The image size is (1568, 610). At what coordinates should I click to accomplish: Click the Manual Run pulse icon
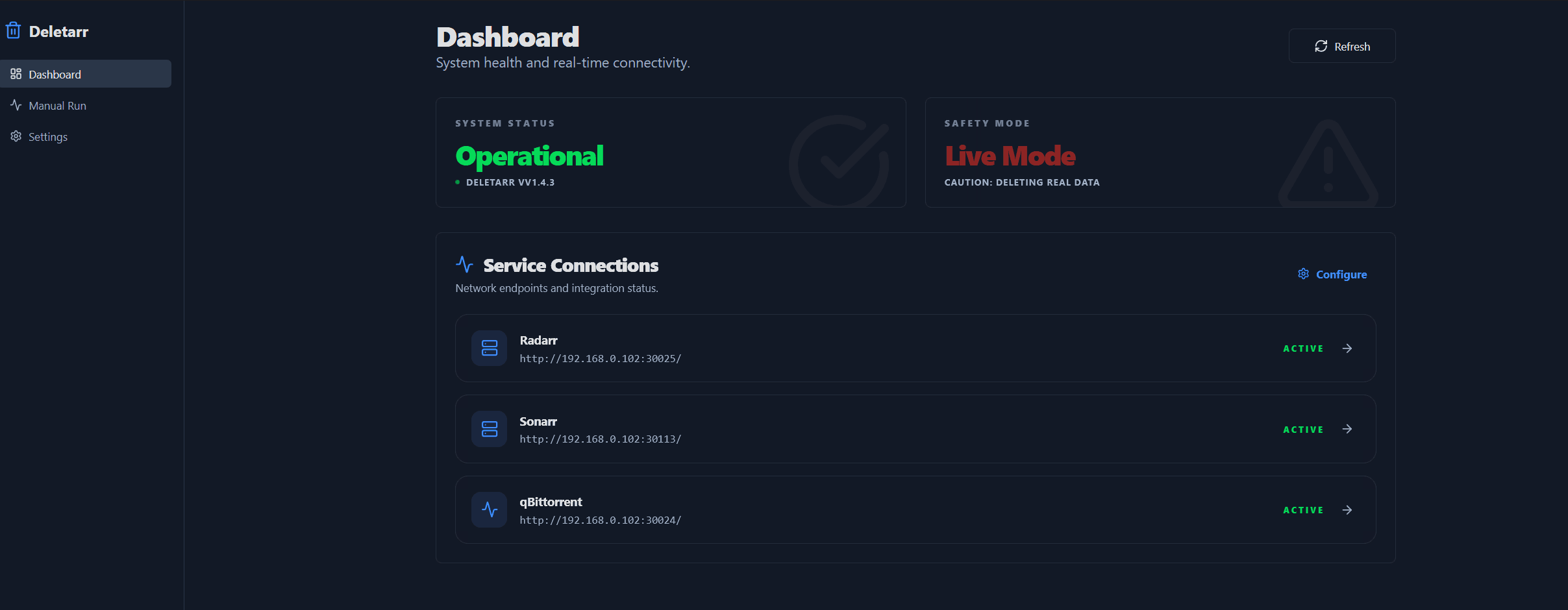(16, 105)
